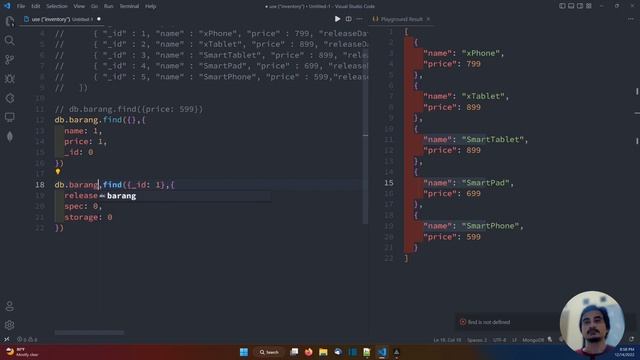Click "SmartPhone" value in Playground Result
The width and height of the screenshot is (640, 360).
coord(490,226)
